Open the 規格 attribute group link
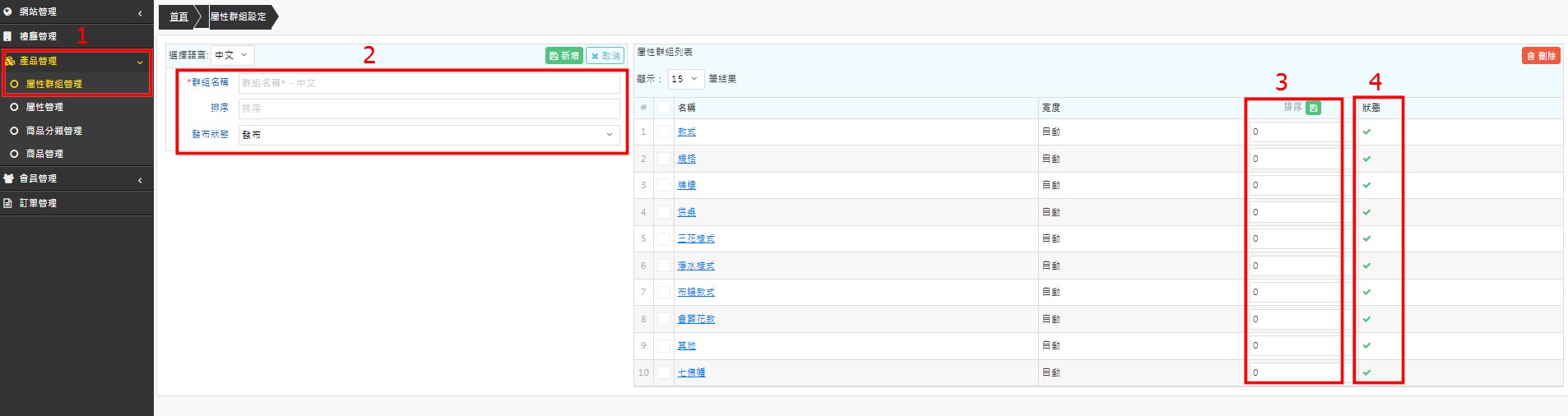The width and height of the screenshot is (1568, 416). pos(686,159)
